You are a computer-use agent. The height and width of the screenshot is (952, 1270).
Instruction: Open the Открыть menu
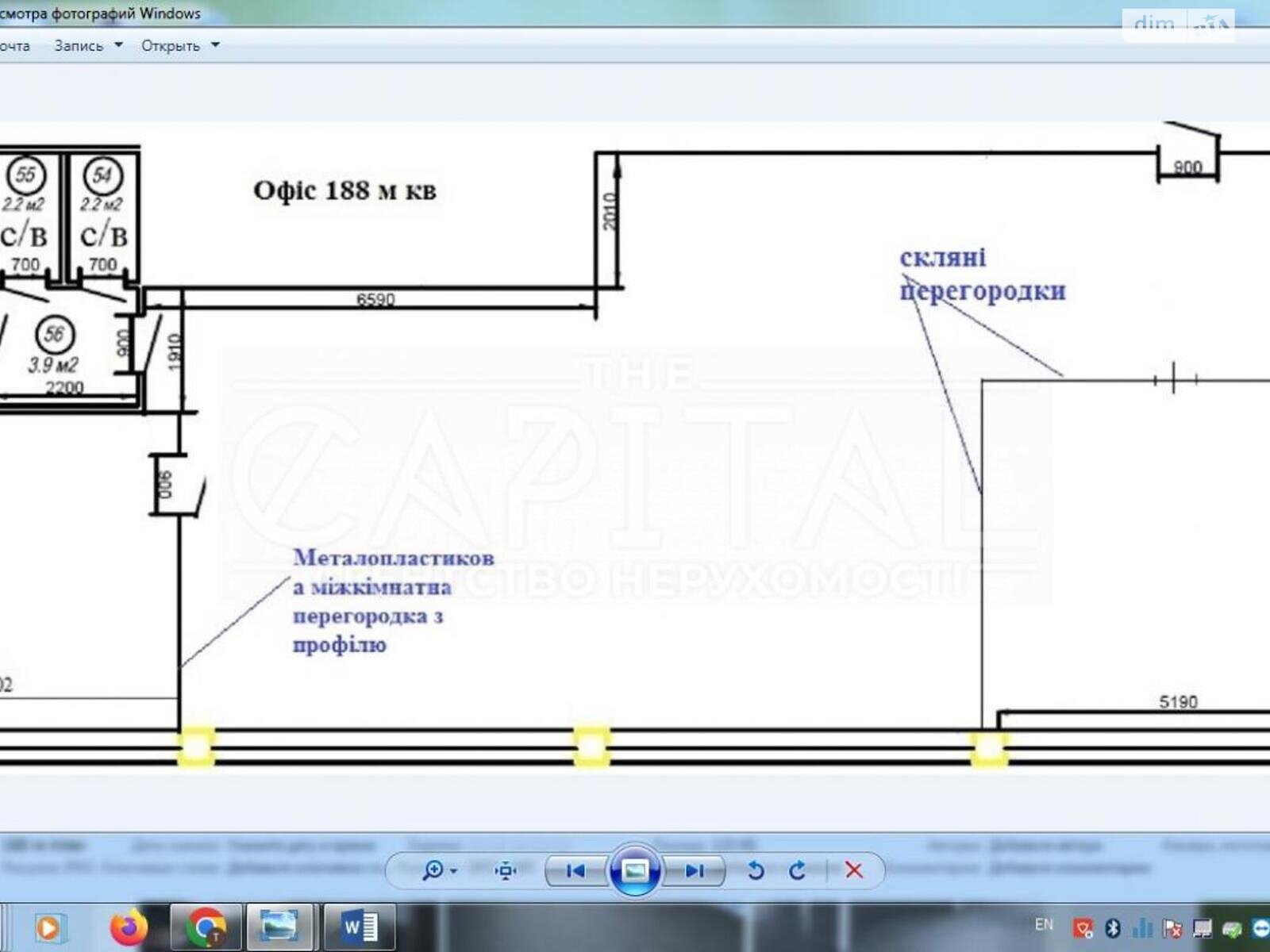[171, 46]
